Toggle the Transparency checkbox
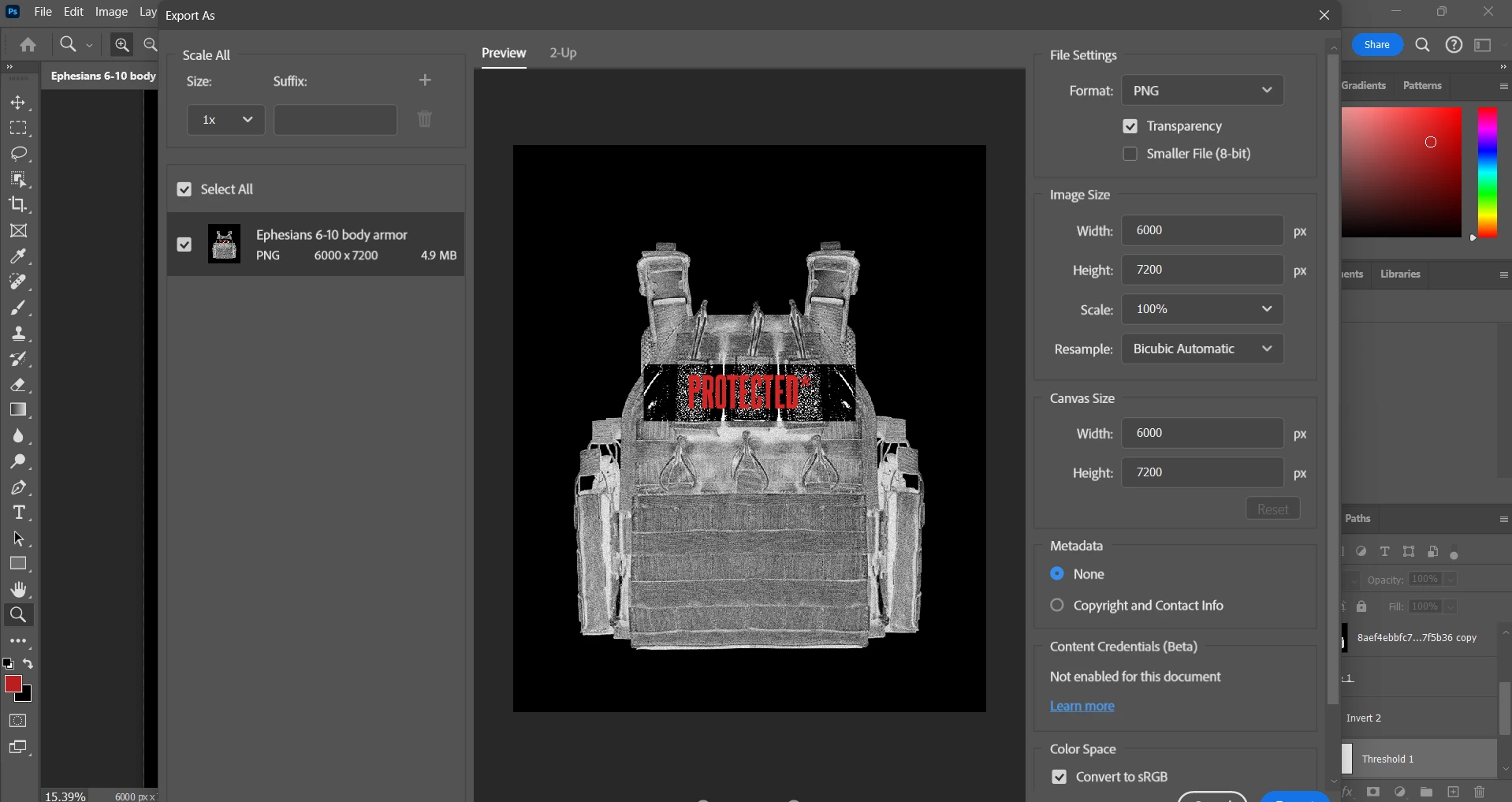 [1130, 126]
